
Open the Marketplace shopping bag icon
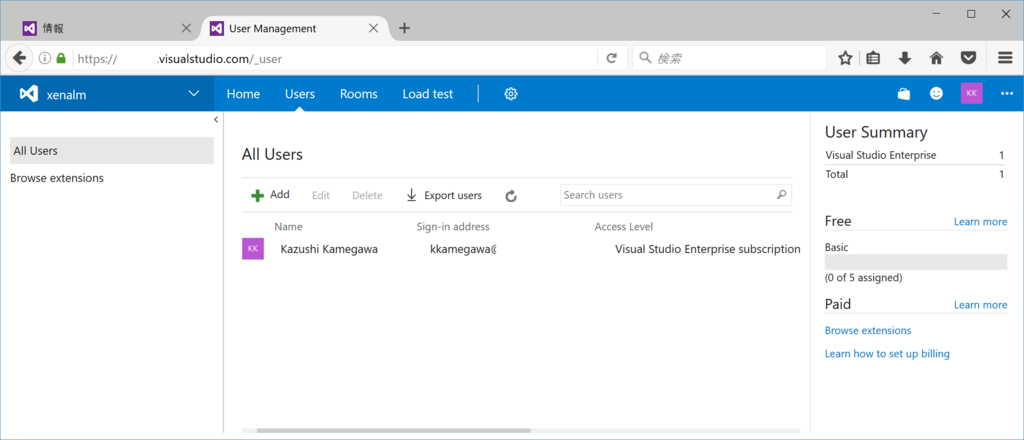click(904, 94)
